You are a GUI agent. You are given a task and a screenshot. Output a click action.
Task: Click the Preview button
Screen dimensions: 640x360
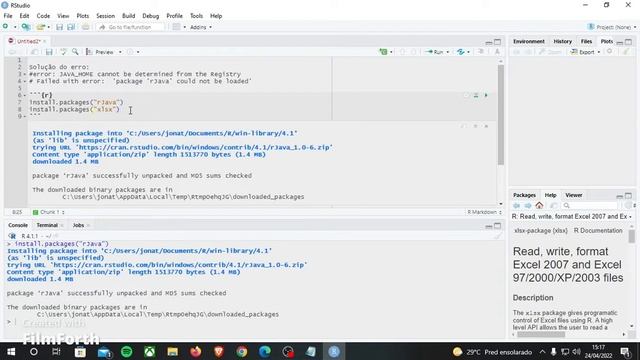coord(100,52)
